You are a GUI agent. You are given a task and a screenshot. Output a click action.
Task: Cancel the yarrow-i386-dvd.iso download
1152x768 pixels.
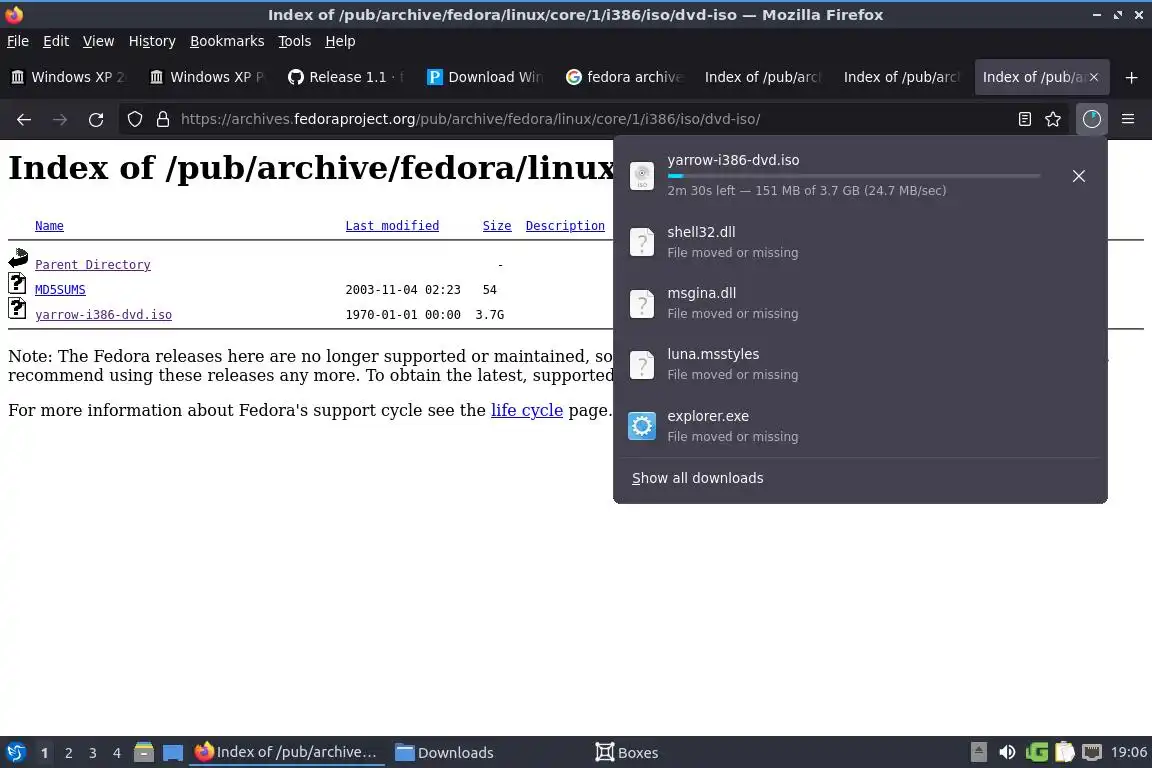coord(1079,176)
